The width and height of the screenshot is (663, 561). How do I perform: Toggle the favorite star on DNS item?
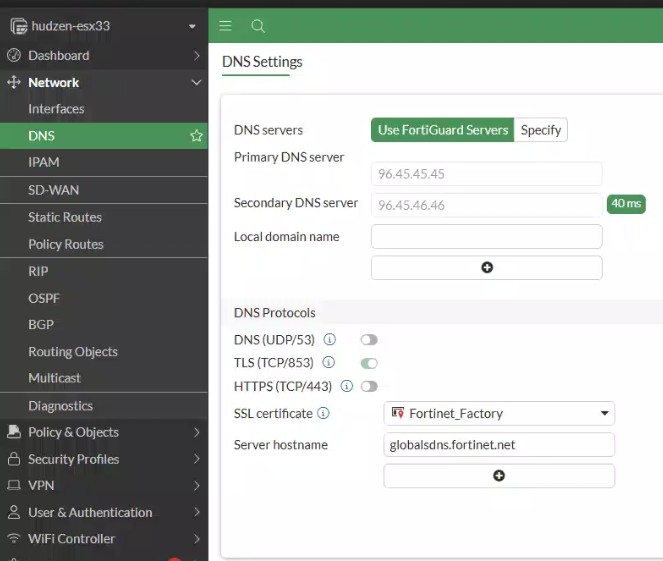click(196, 136)
